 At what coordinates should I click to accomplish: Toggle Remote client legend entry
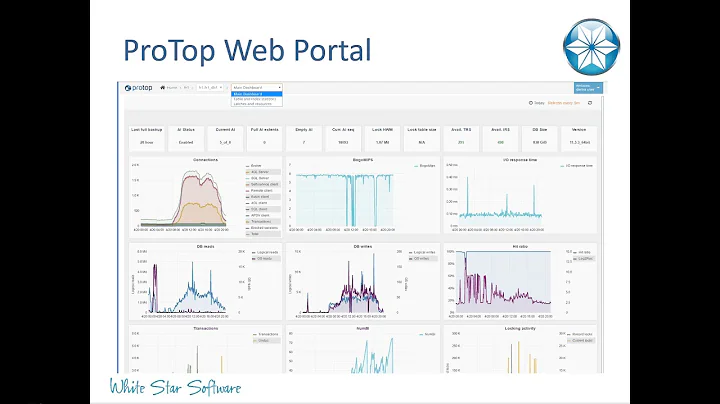click(x=260, y=191)
